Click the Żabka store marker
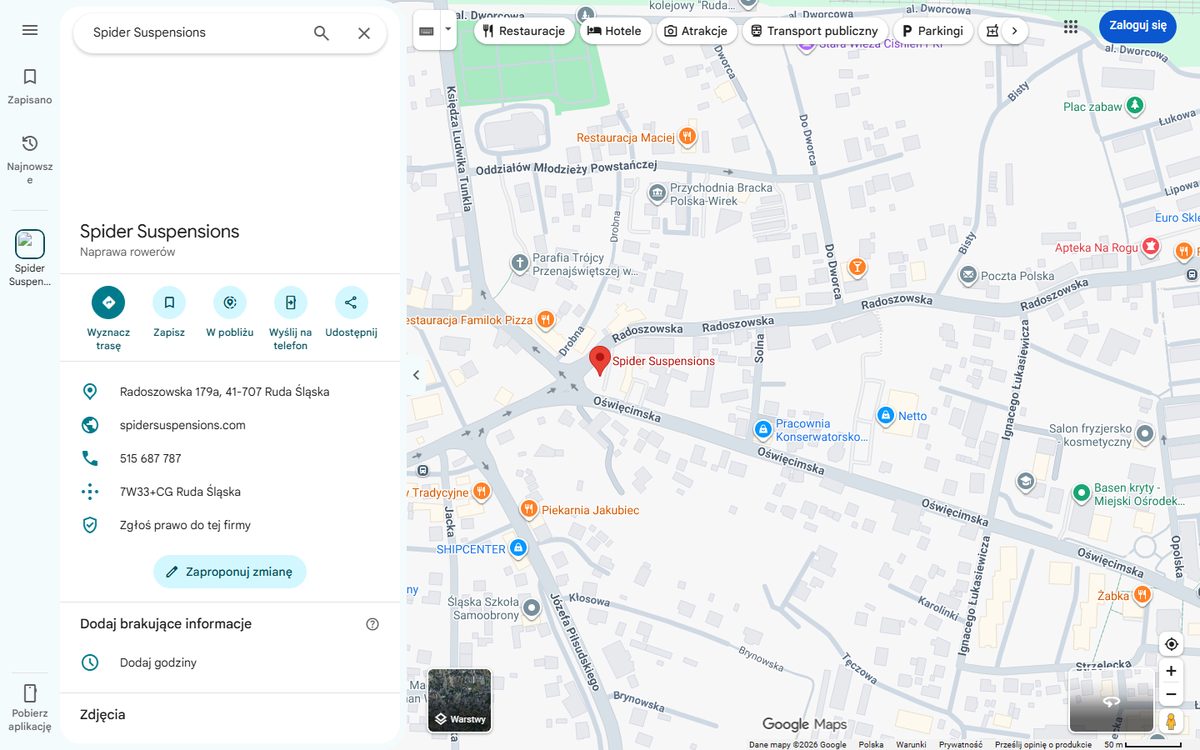Viewport: 1200px width, 750px height. [x=1142, y=594]
